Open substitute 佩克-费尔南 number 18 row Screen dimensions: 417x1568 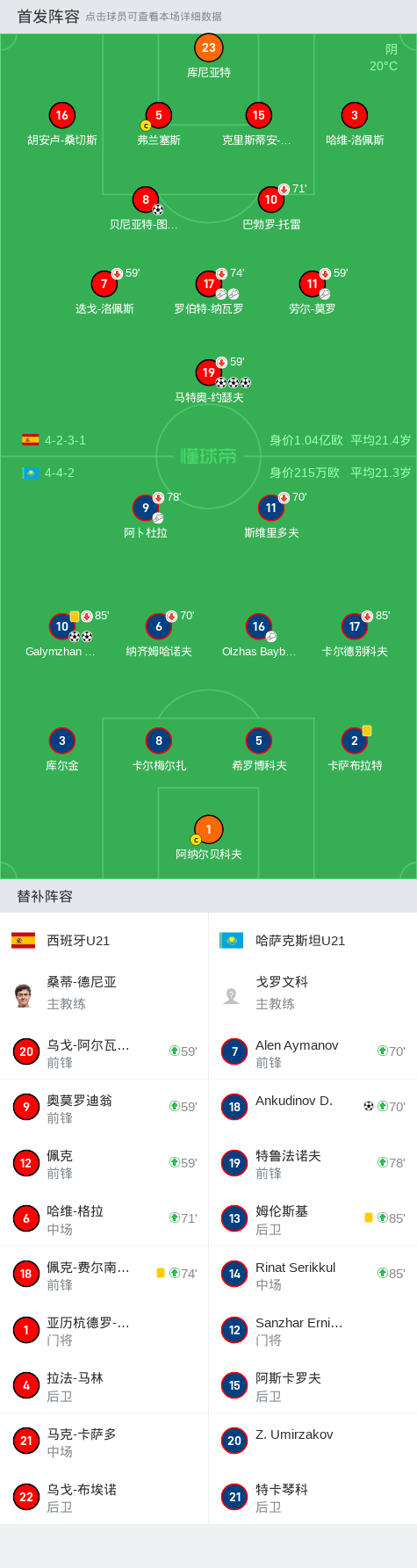click(x=104, y=1274)
